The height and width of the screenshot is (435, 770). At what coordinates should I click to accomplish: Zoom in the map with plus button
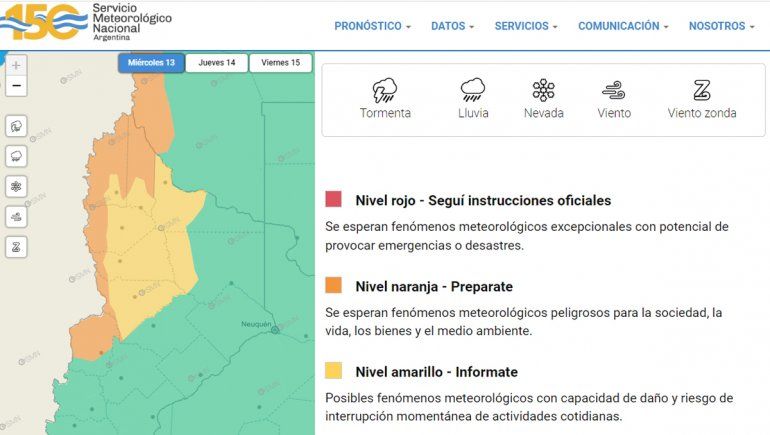tap(16, 66)
